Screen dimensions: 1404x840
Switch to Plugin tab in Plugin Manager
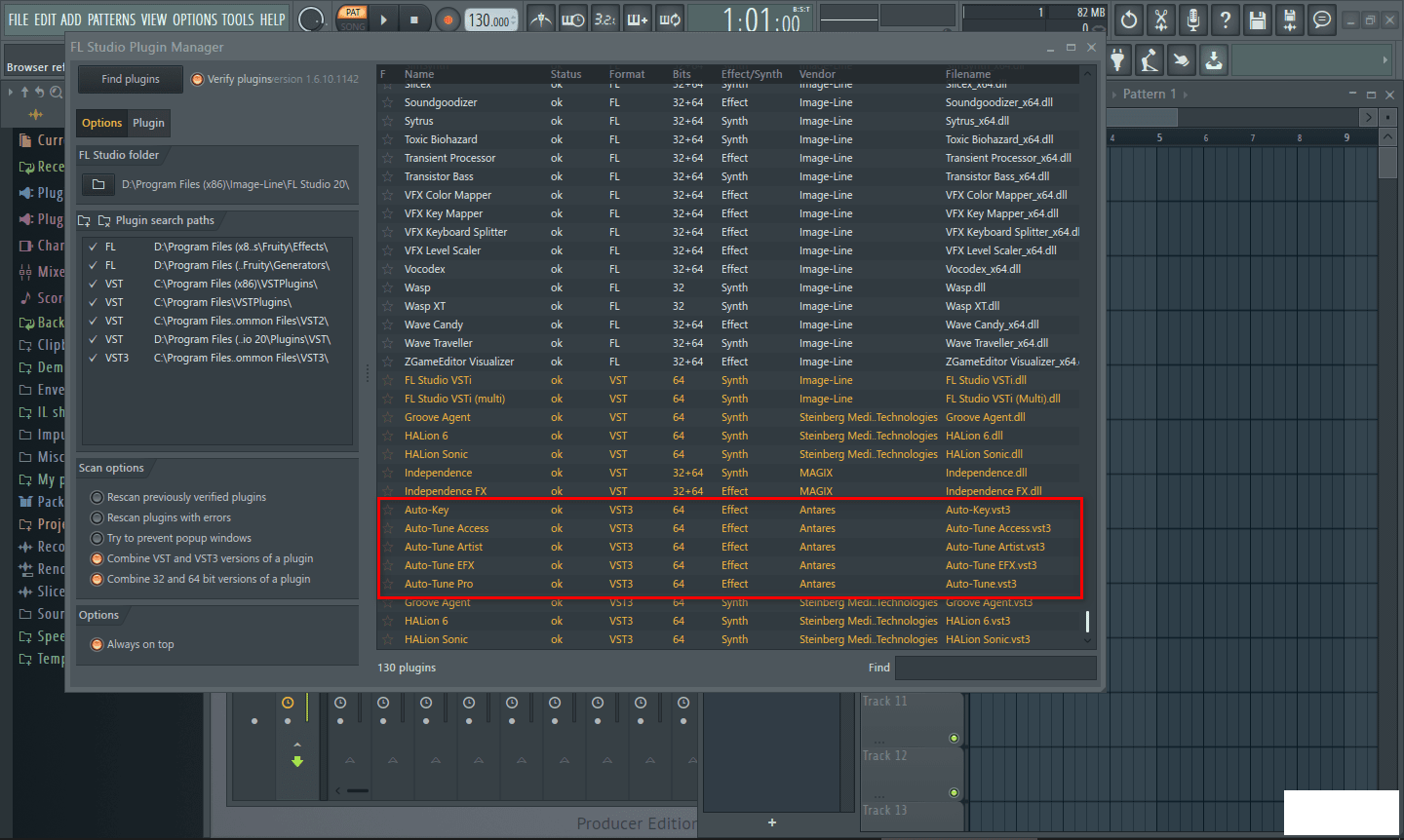click(x=148, y=123)
